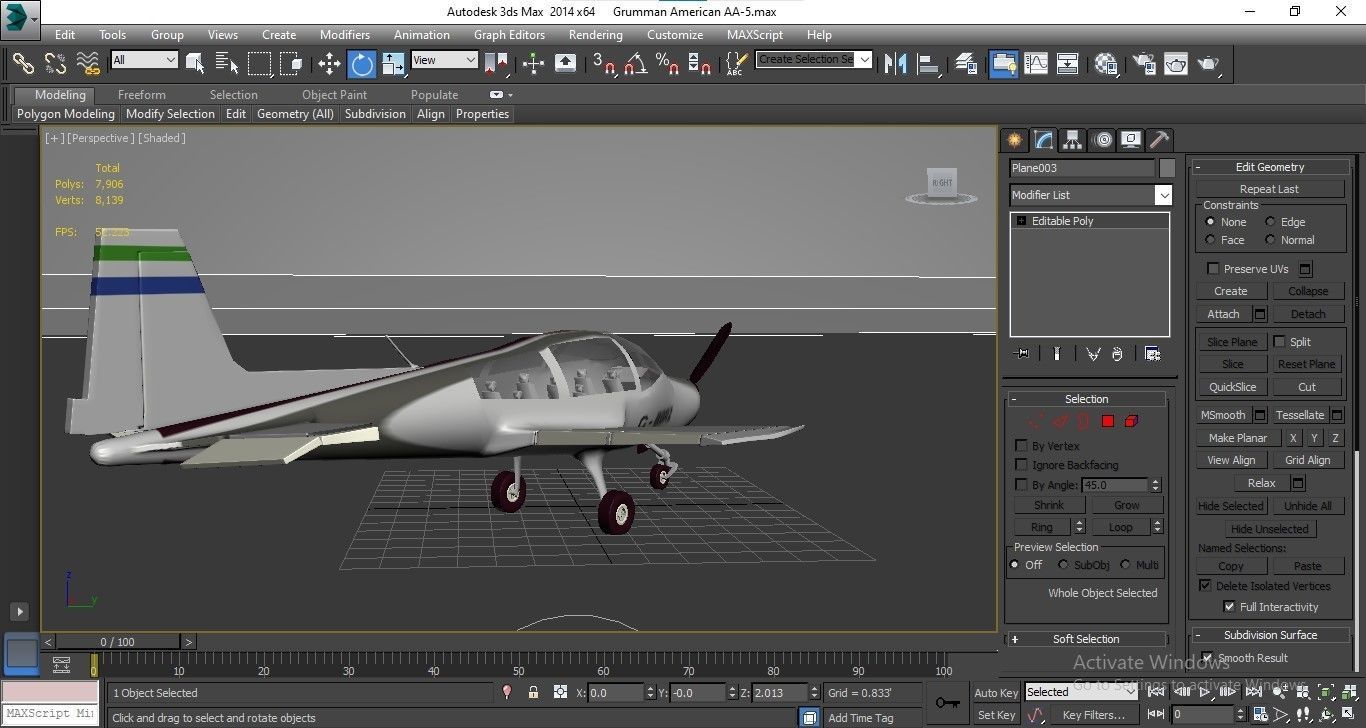
Task: Open the Geometry (All) ribbon panel
Action: [x=295, y=114]
